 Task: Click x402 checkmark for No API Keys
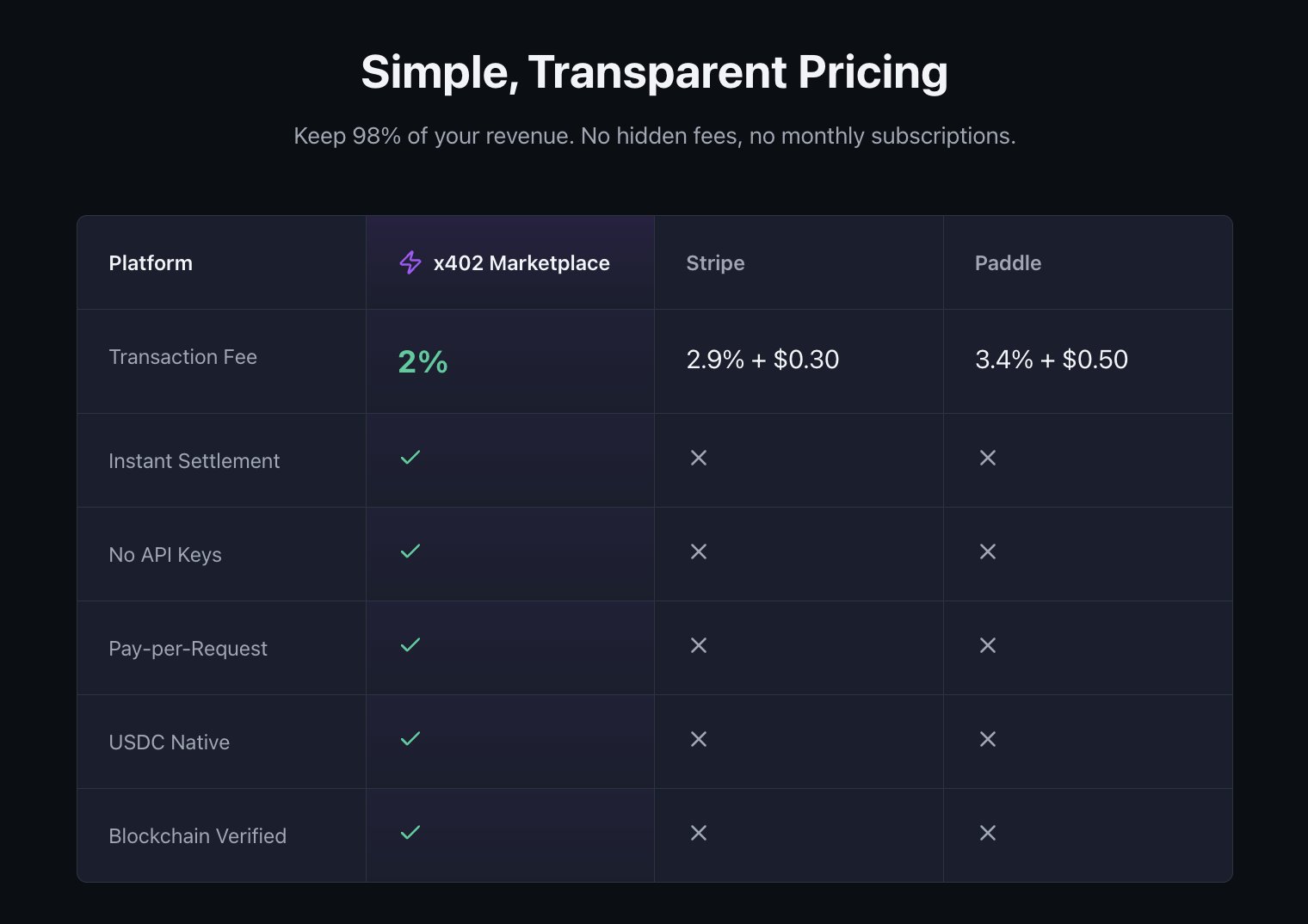pyautogui.click(x=410, y=551)
